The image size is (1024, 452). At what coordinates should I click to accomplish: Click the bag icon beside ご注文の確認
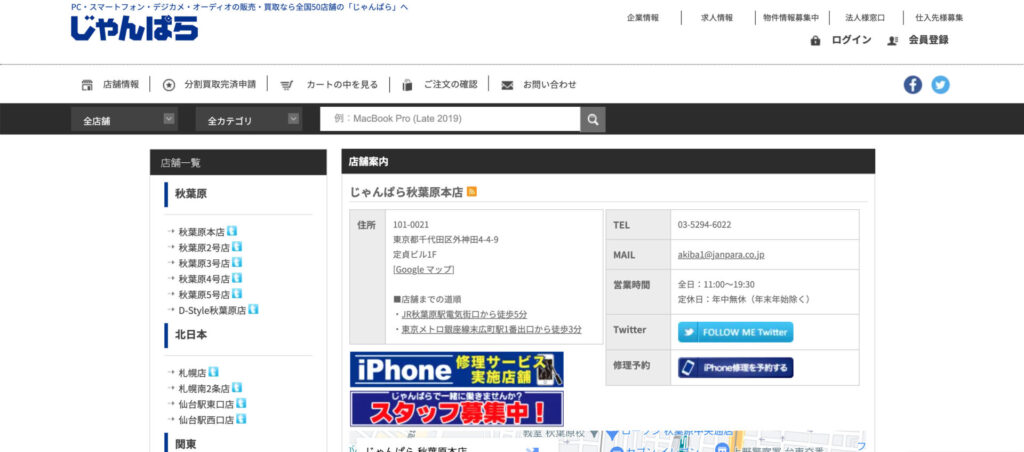[x=408, y=85]
